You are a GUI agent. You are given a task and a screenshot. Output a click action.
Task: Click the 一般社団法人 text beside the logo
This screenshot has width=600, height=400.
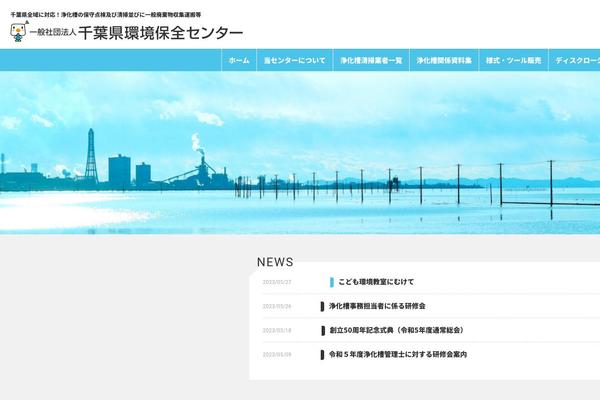coord(53,33)
